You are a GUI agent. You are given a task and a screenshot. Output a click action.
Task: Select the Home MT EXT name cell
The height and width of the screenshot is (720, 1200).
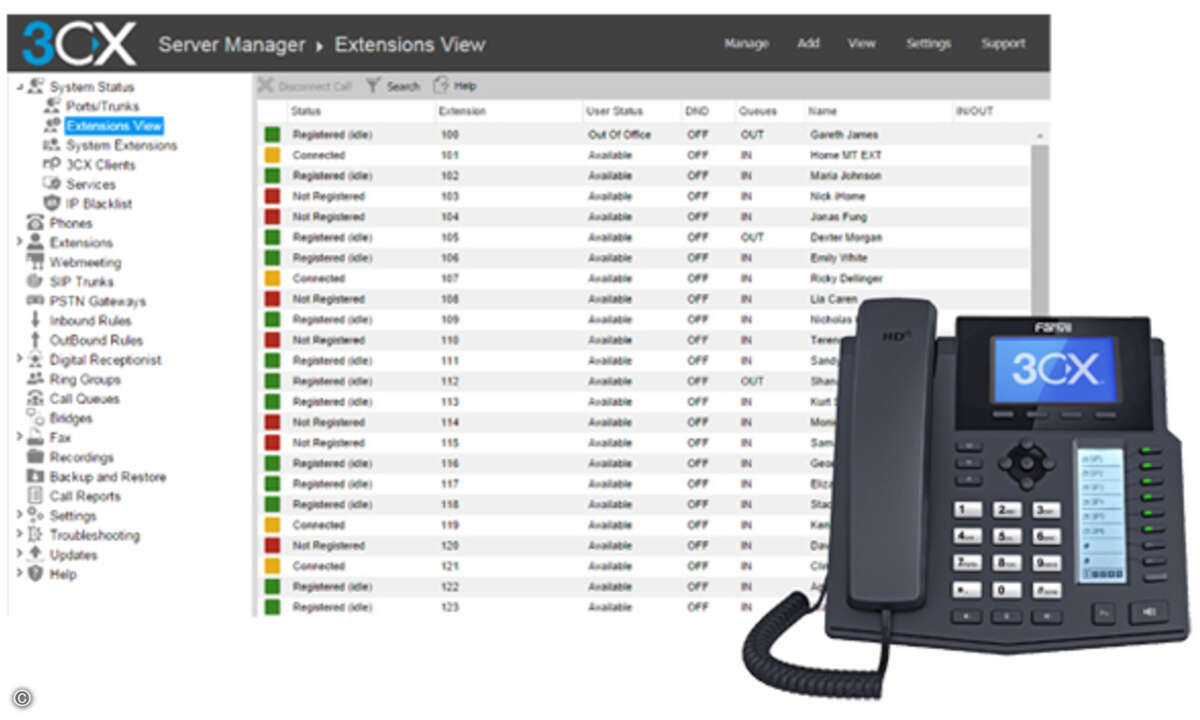(846, 155)
